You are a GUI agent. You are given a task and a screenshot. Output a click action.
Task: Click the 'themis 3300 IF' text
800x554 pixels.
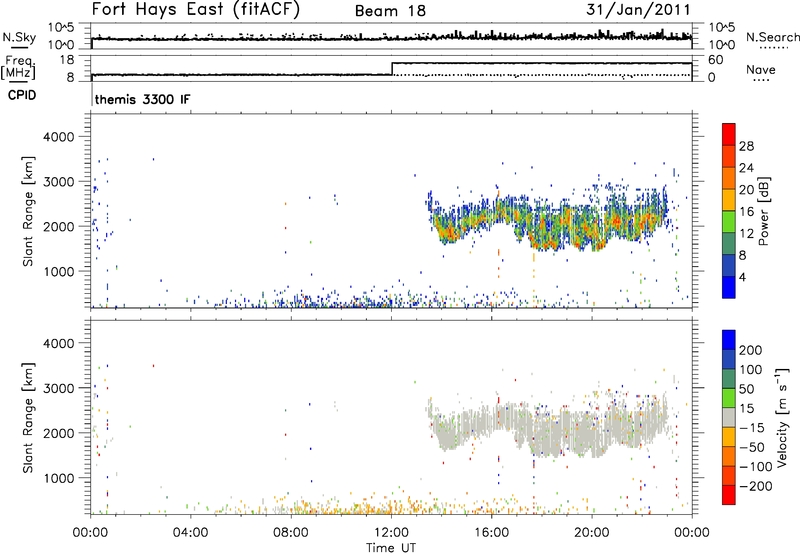click(x=142, y=99)
